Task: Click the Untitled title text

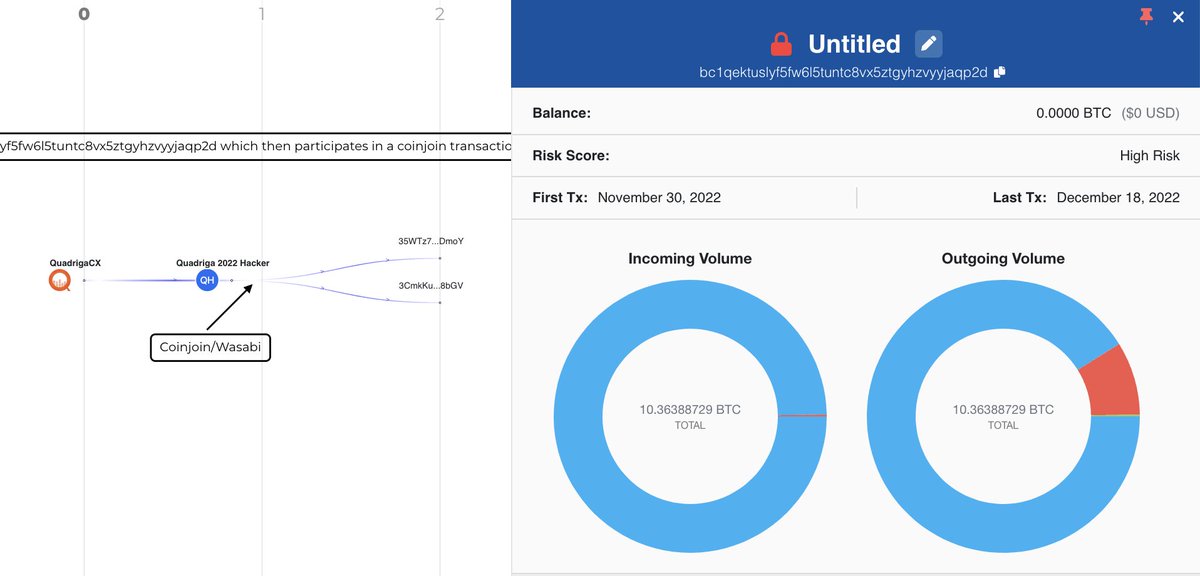Action: [x=854, y=44]
